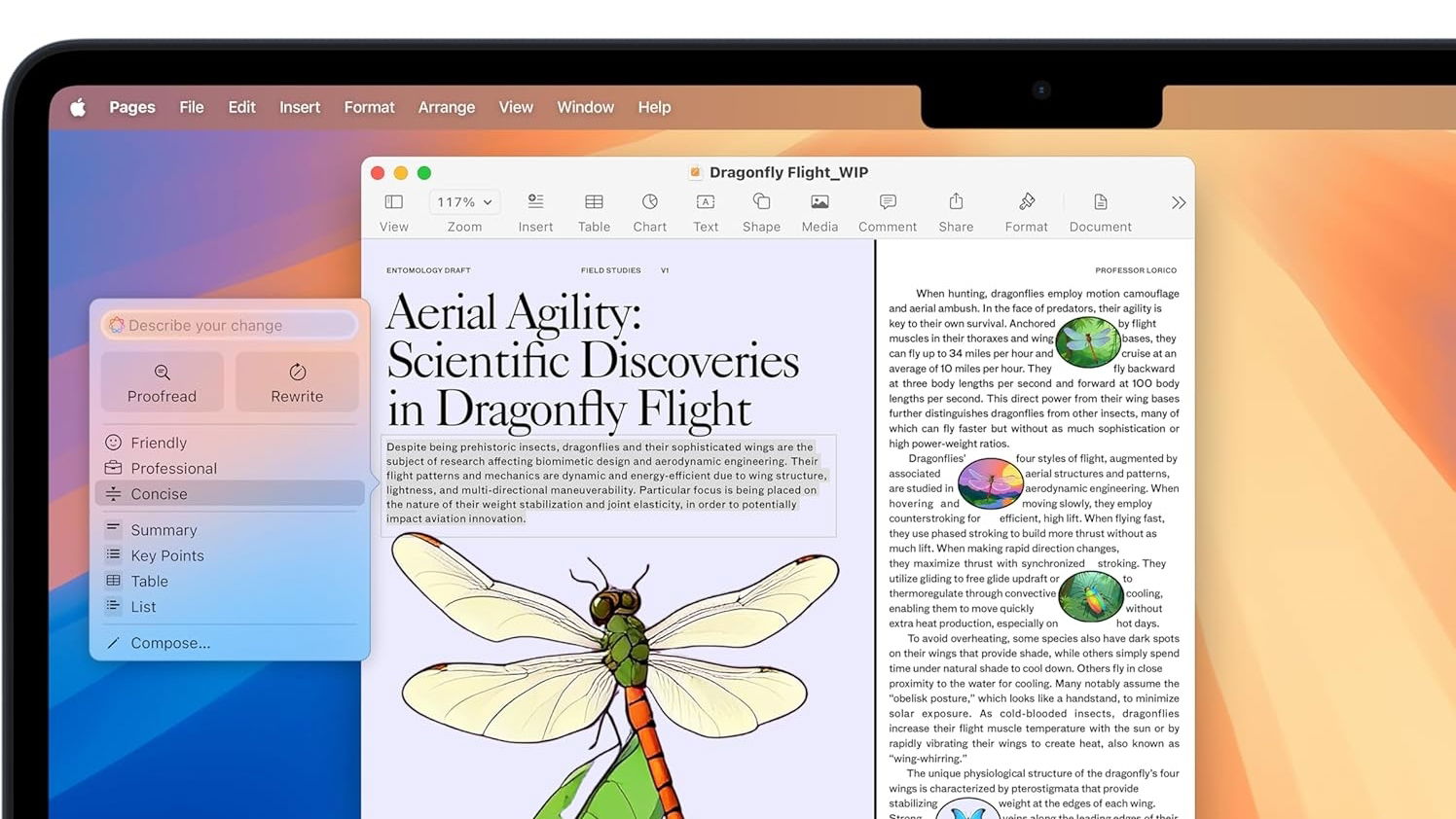Open the Insert menu in menu bar
This screenshot has width=1456, height=819.
300,107
